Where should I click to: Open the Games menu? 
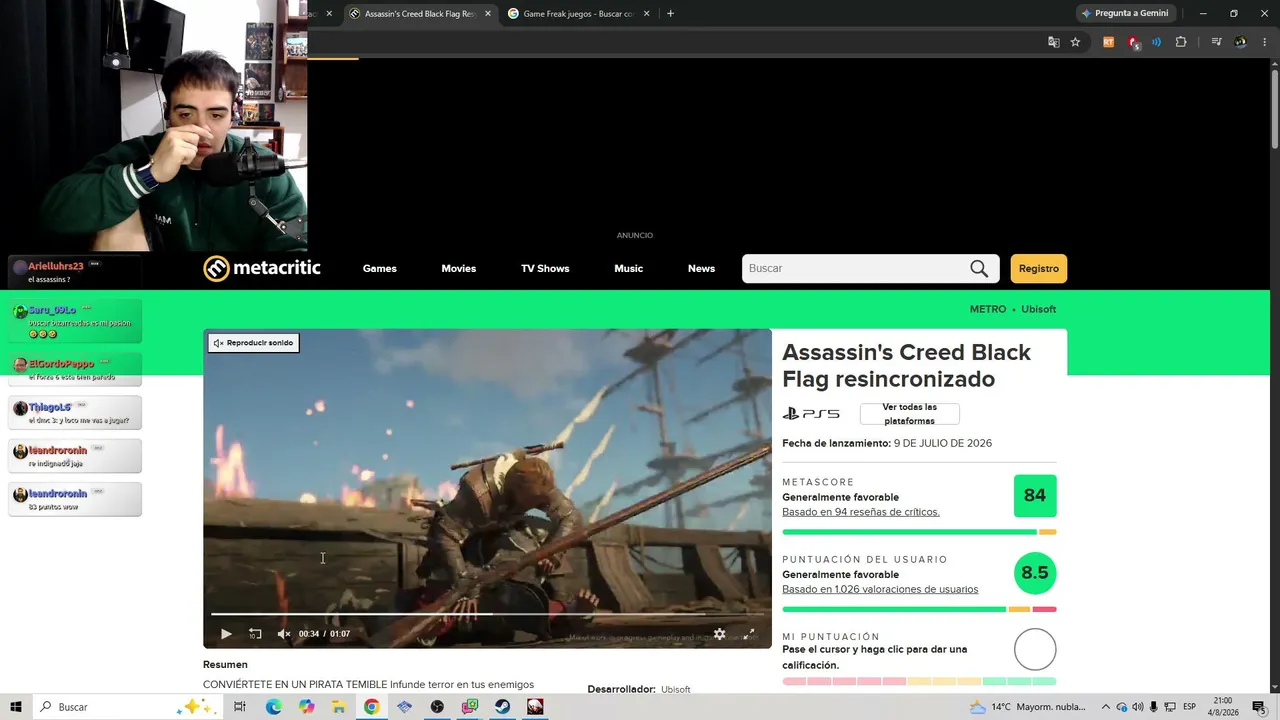click(x=380, y=268)
